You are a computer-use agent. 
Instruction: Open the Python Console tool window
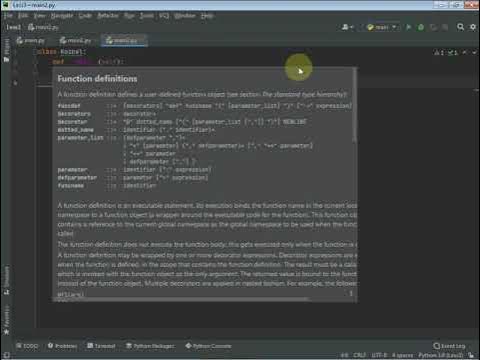209,346
